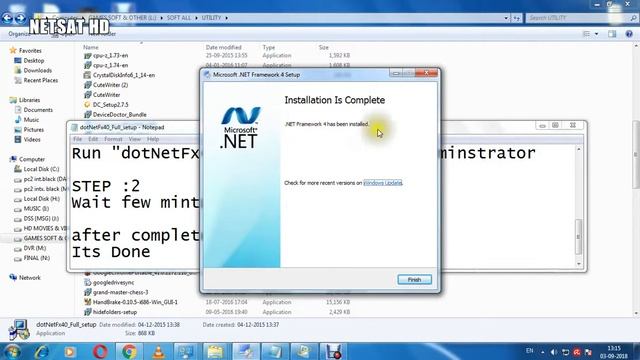The image size is (640, 360).
Task: Click the Computer icon in navigation pane
Action: [x=13, y=159]
